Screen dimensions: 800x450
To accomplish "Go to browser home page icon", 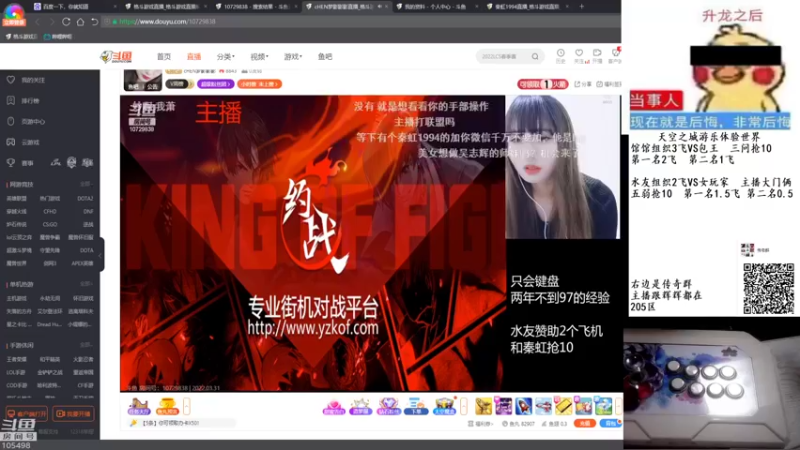I will (x=81, y=22).
